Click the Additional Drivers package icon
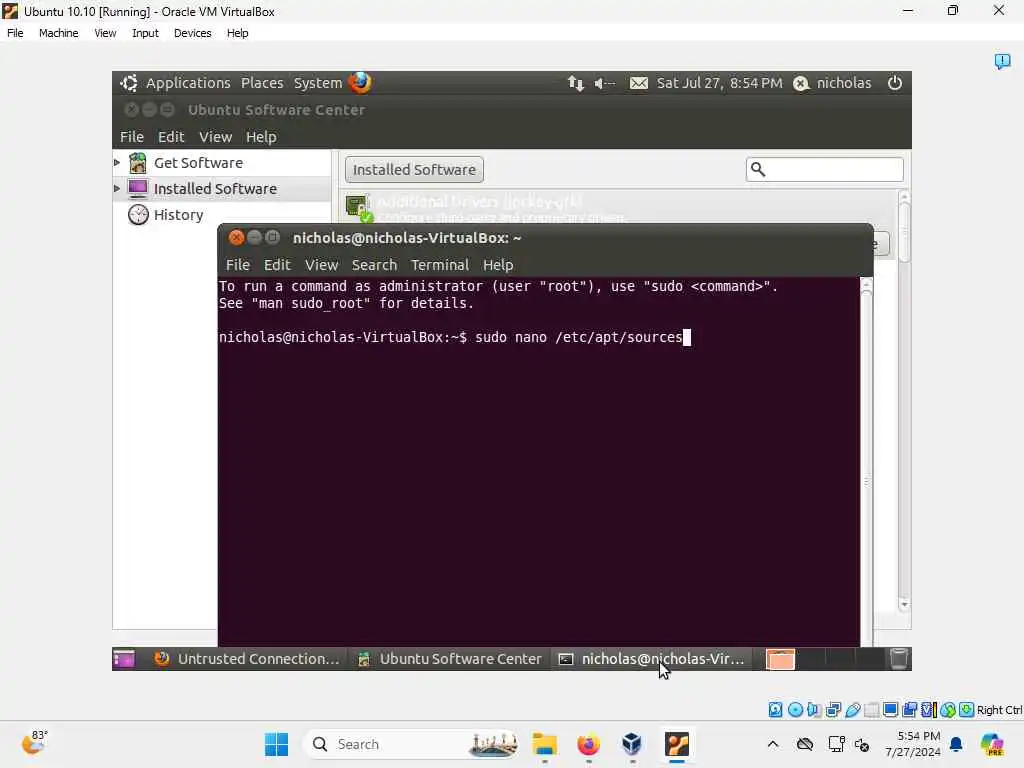1024x768 pixels. pyautogui.click(x=358, y=209)
